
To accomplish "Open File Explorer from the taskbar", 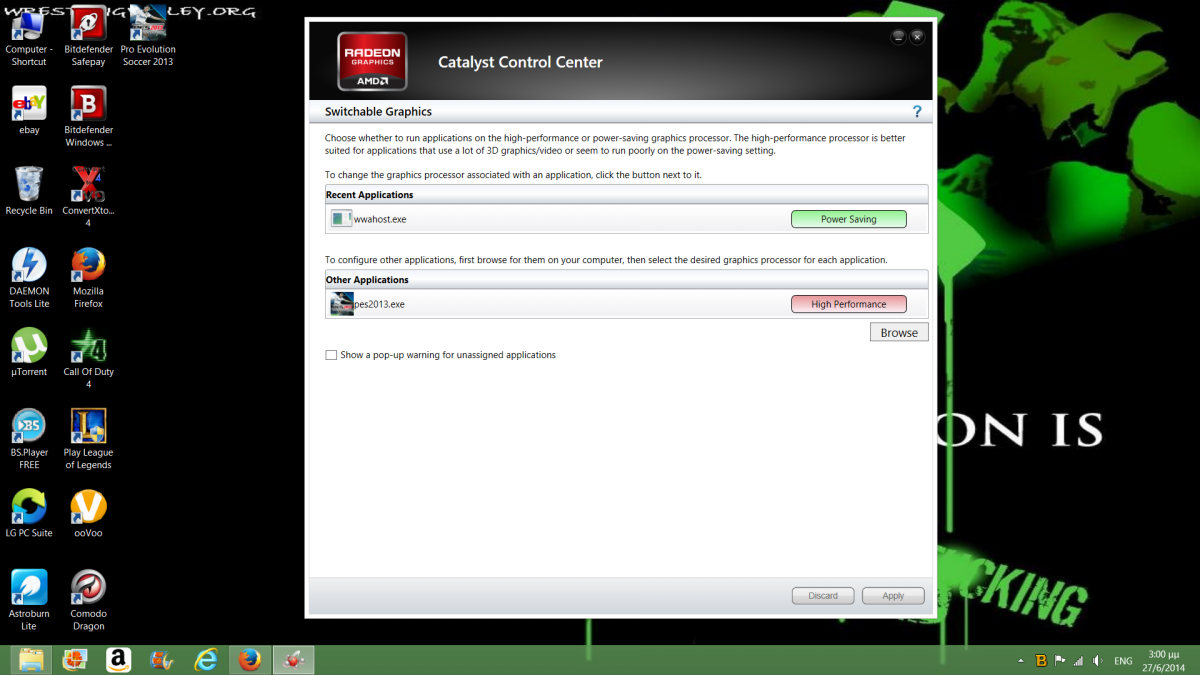I will (31, 660).
